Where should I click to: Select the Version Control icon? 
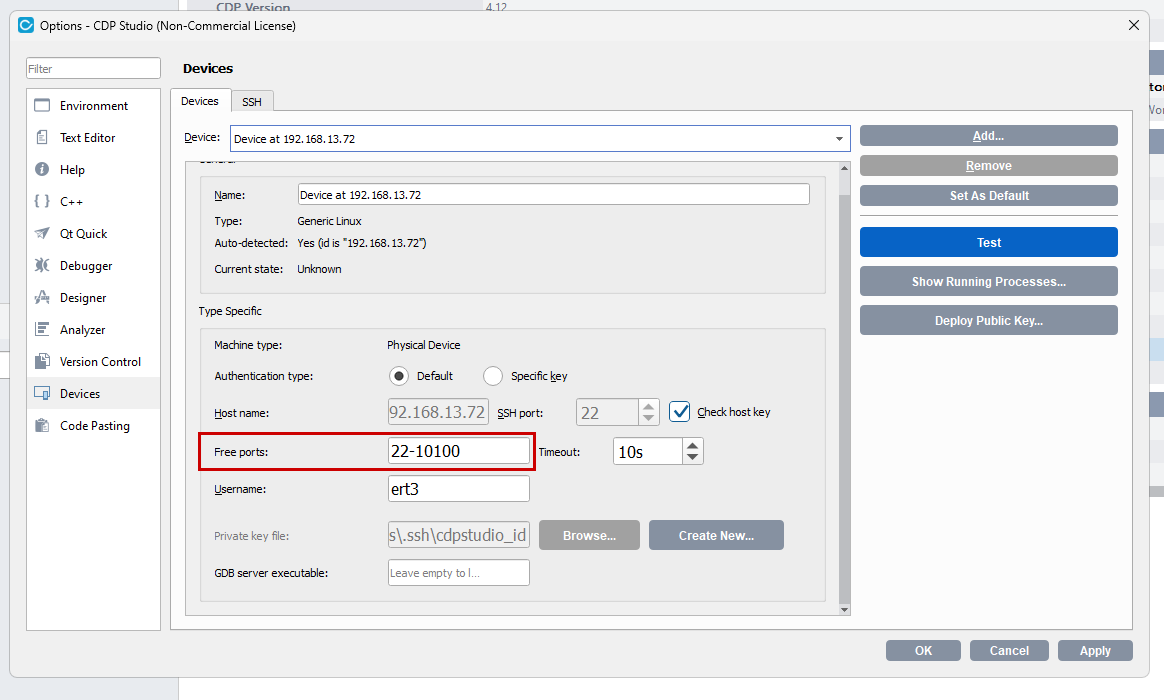coord(42,361)
